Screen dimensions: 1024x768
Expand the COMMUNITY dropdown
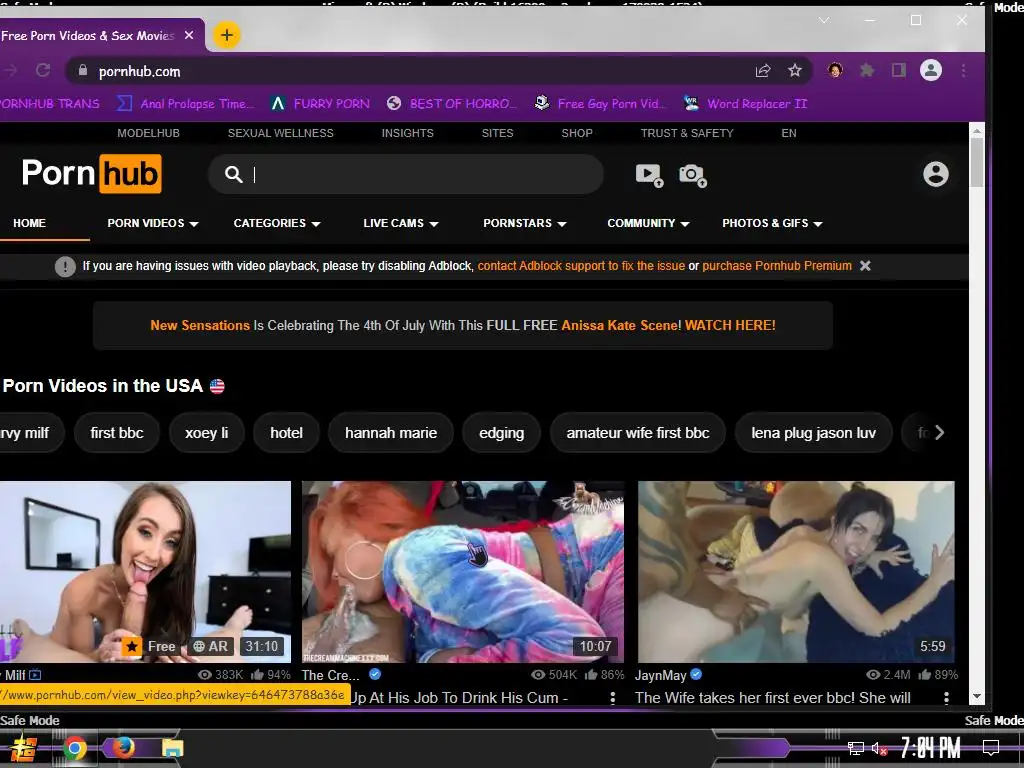pyautogui.click(x=648, y=223)
